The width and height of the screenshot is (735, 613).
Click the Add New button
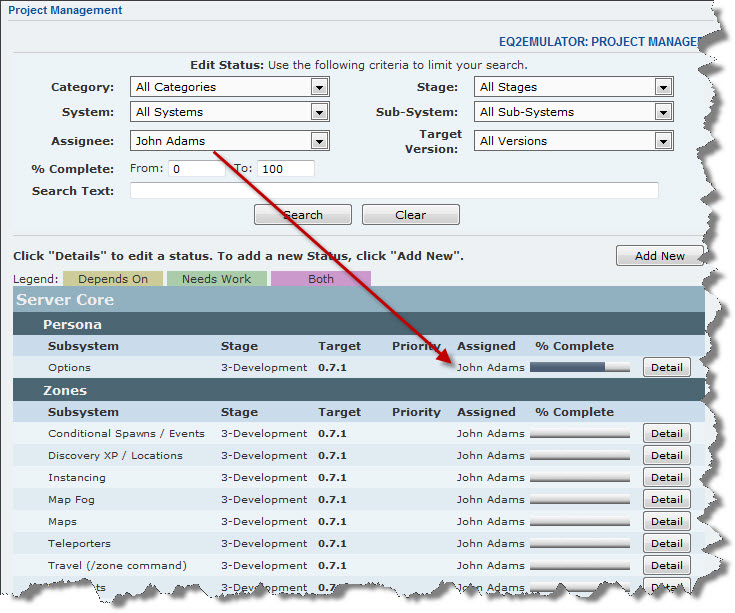click(659, 256)
